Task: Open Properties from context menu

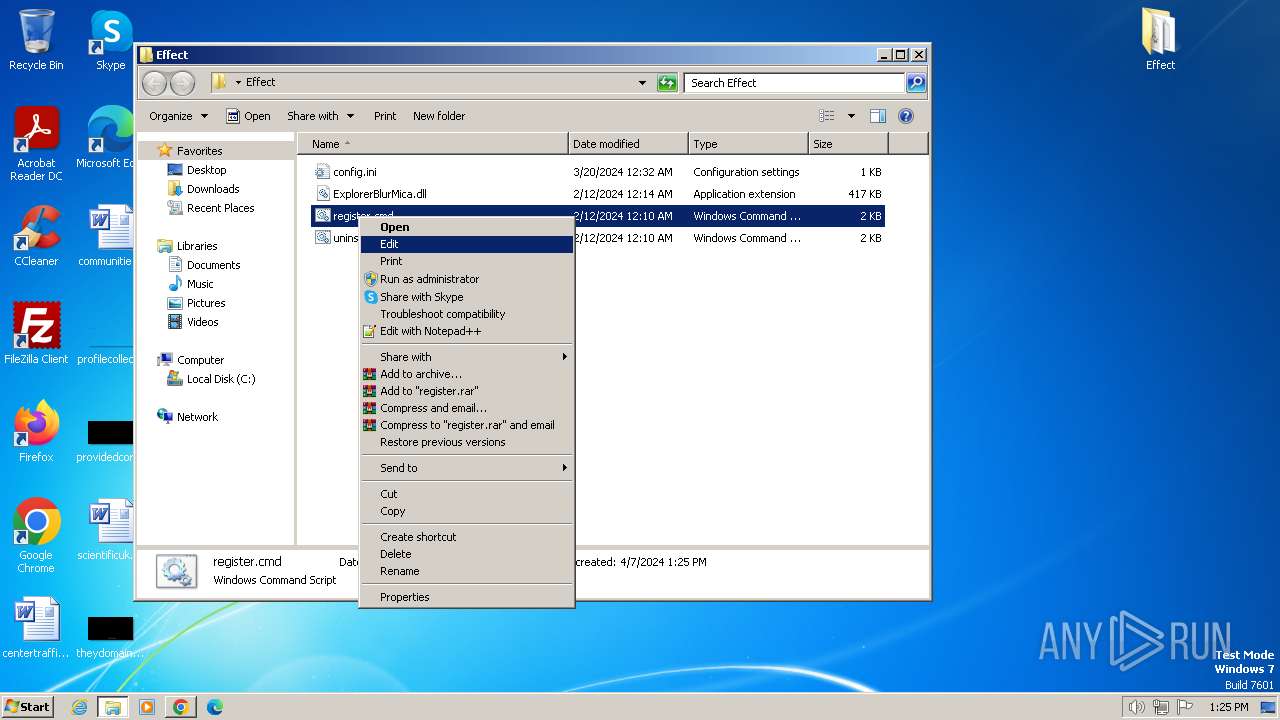Action: pos(467,597)
